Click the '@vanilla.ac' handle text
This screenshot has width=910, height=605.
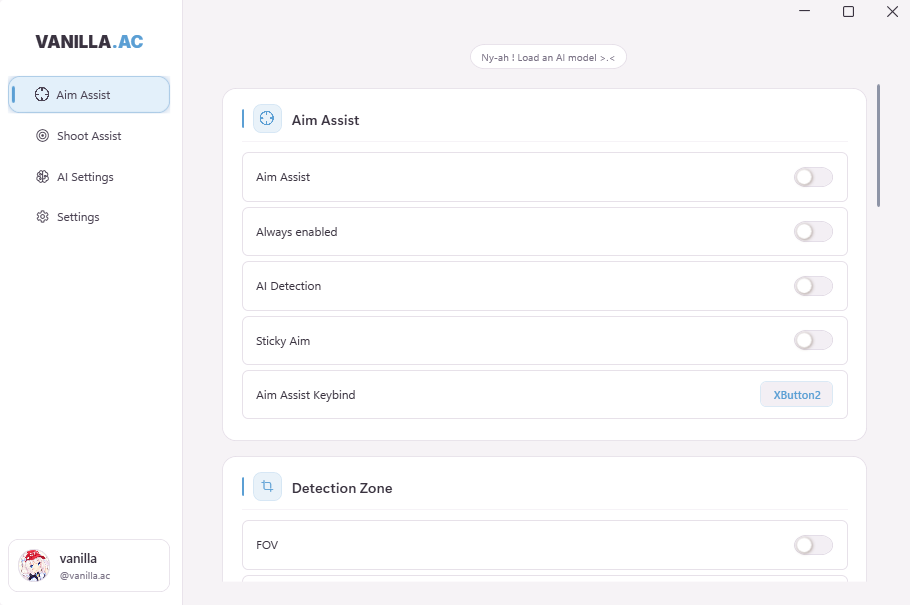pos(85,575)
